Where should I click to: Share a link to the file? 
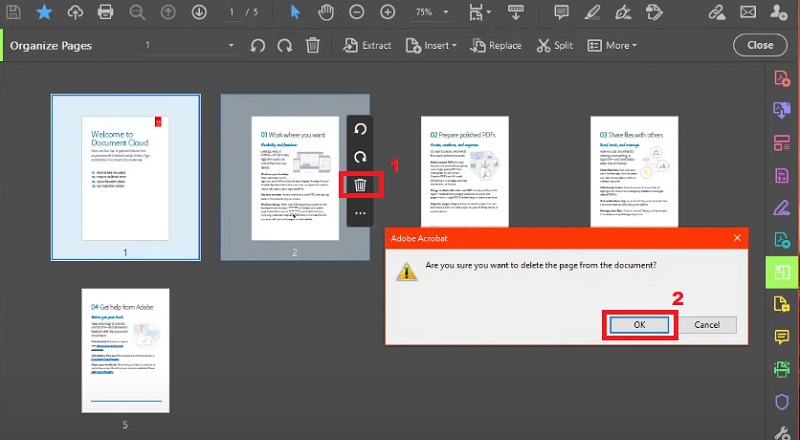pyautogui.click(x=717, y=12)
